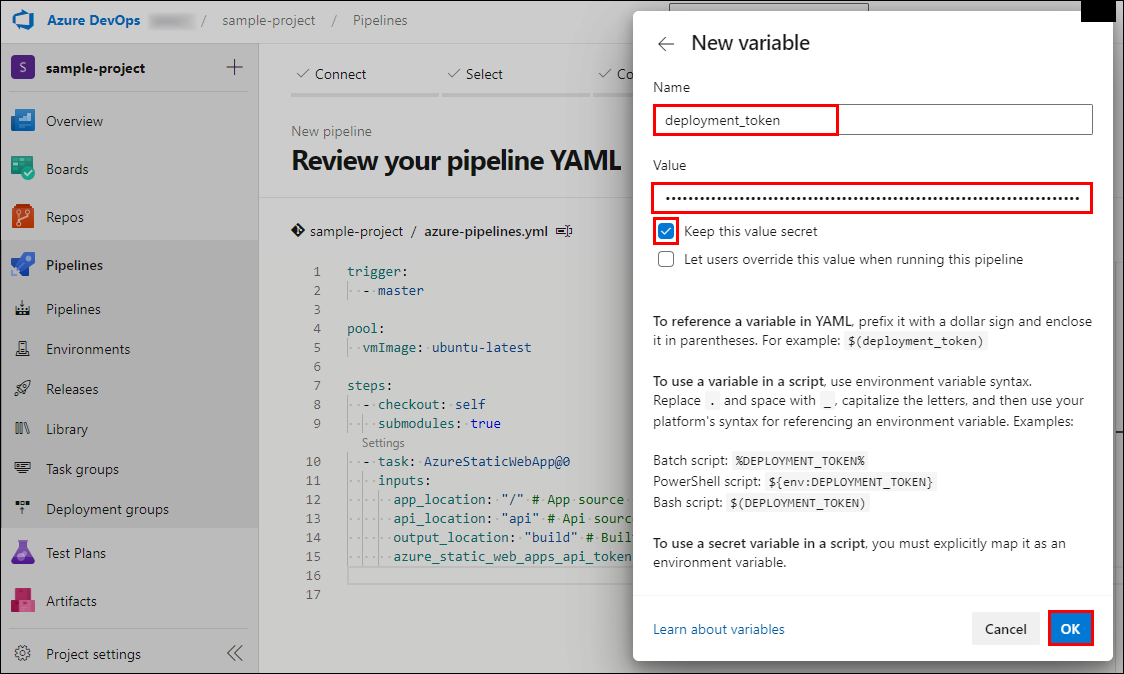Viewport: 1124px width, 674px height.
Task: Click the api_location YAML line
Action: click(x=513, y=518)
